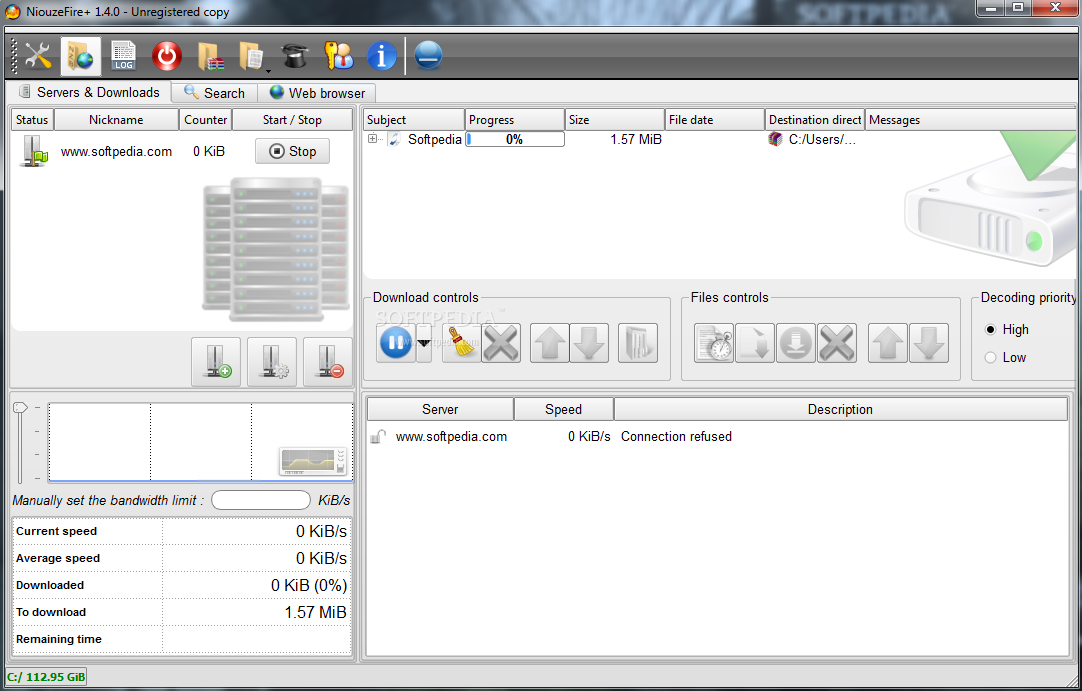Viewport: 1082px width, 691px height.
Task: Click the Size column header
Action: (x=615, y=119)
